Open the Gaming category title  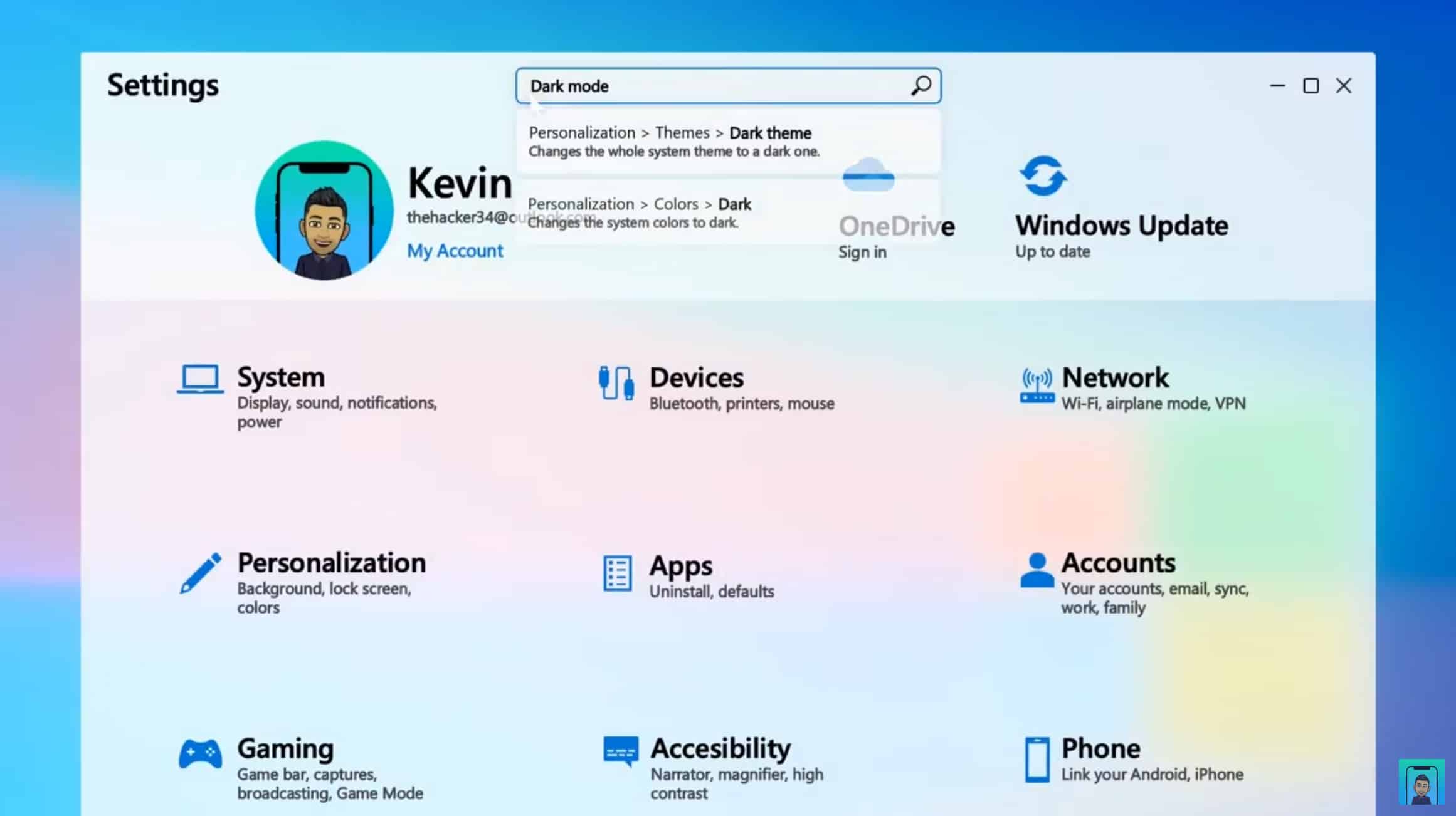(285, 749)
